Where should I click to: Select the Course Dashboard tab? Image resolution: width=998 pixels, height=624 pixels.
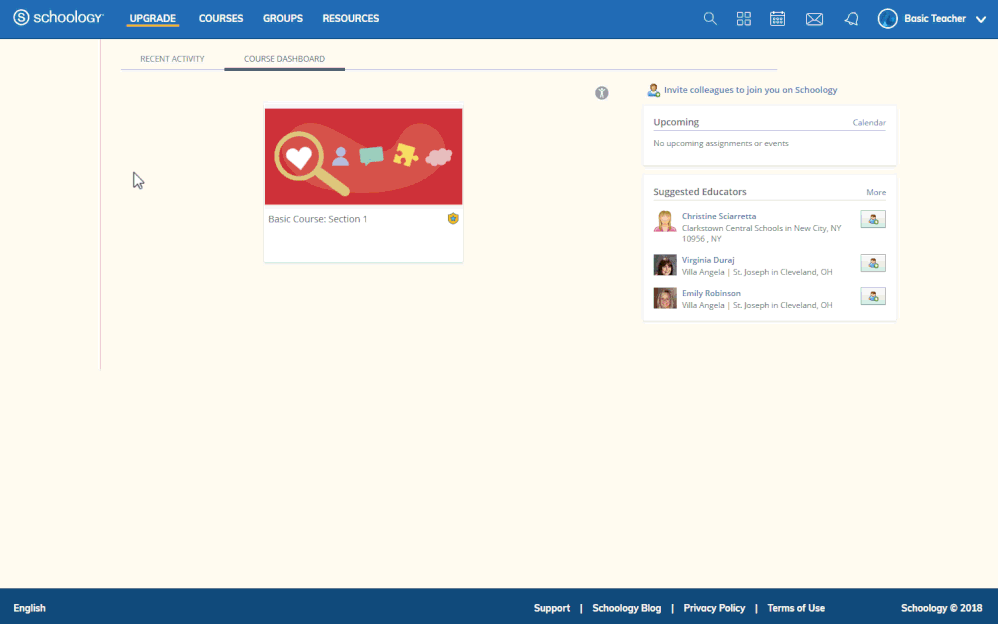(x=285, y=59)
